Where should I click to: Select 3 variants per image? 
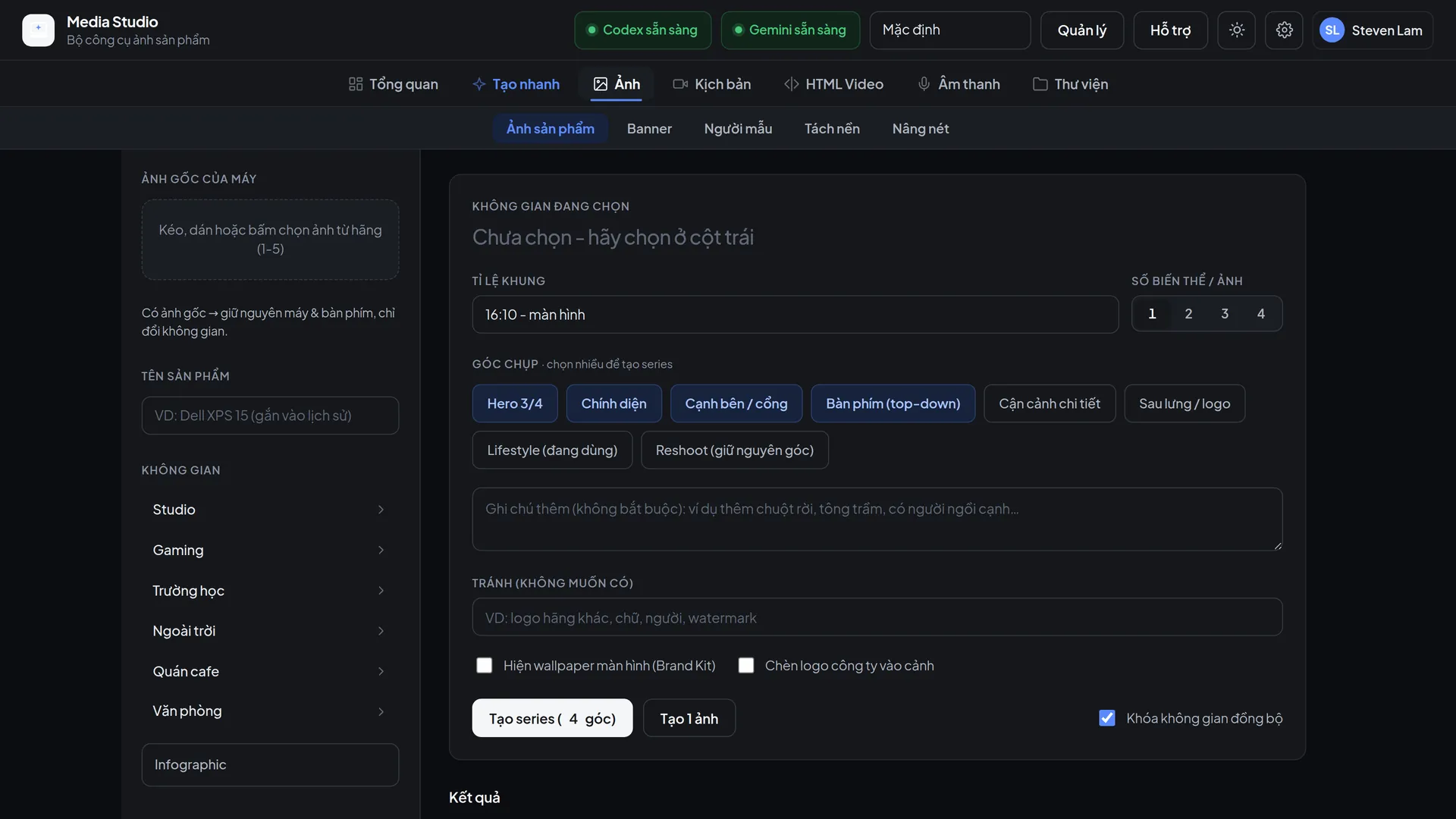1225,314
